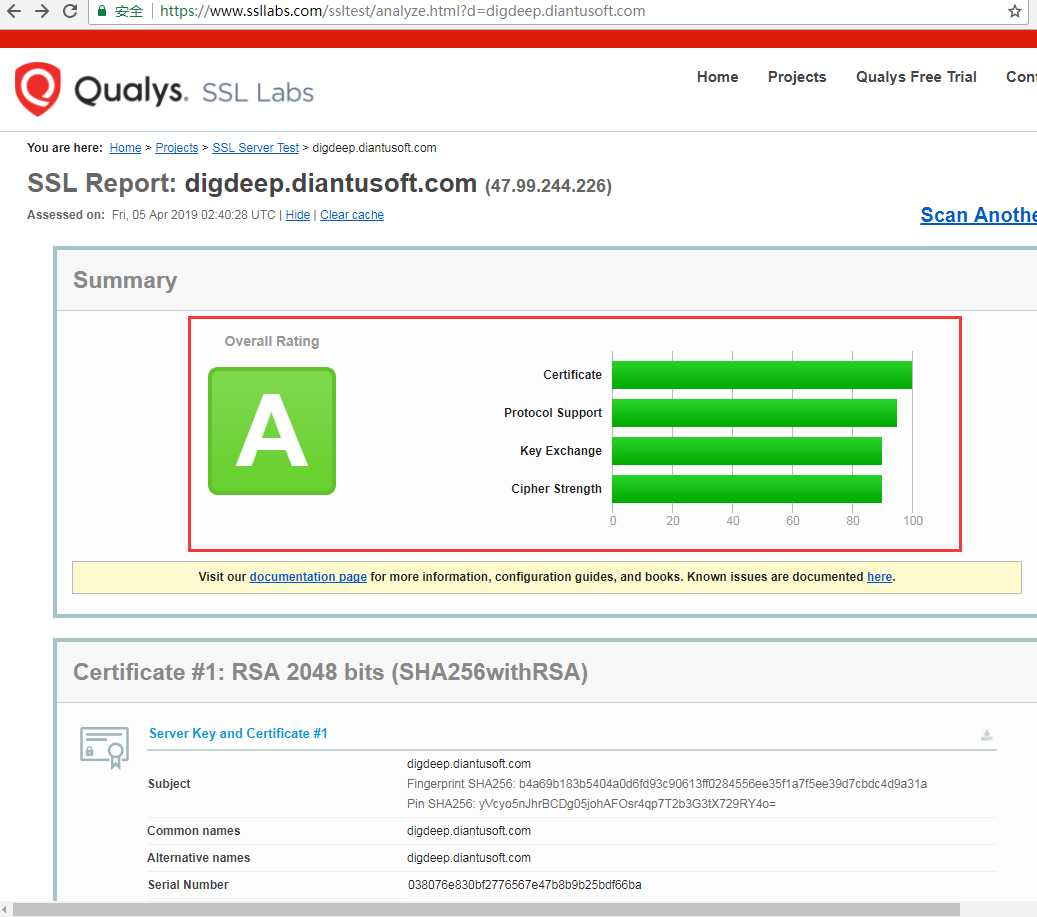Screen dimensions: 1037x917
Task: Go forward with the browser forward arrow
Action: 42,11
